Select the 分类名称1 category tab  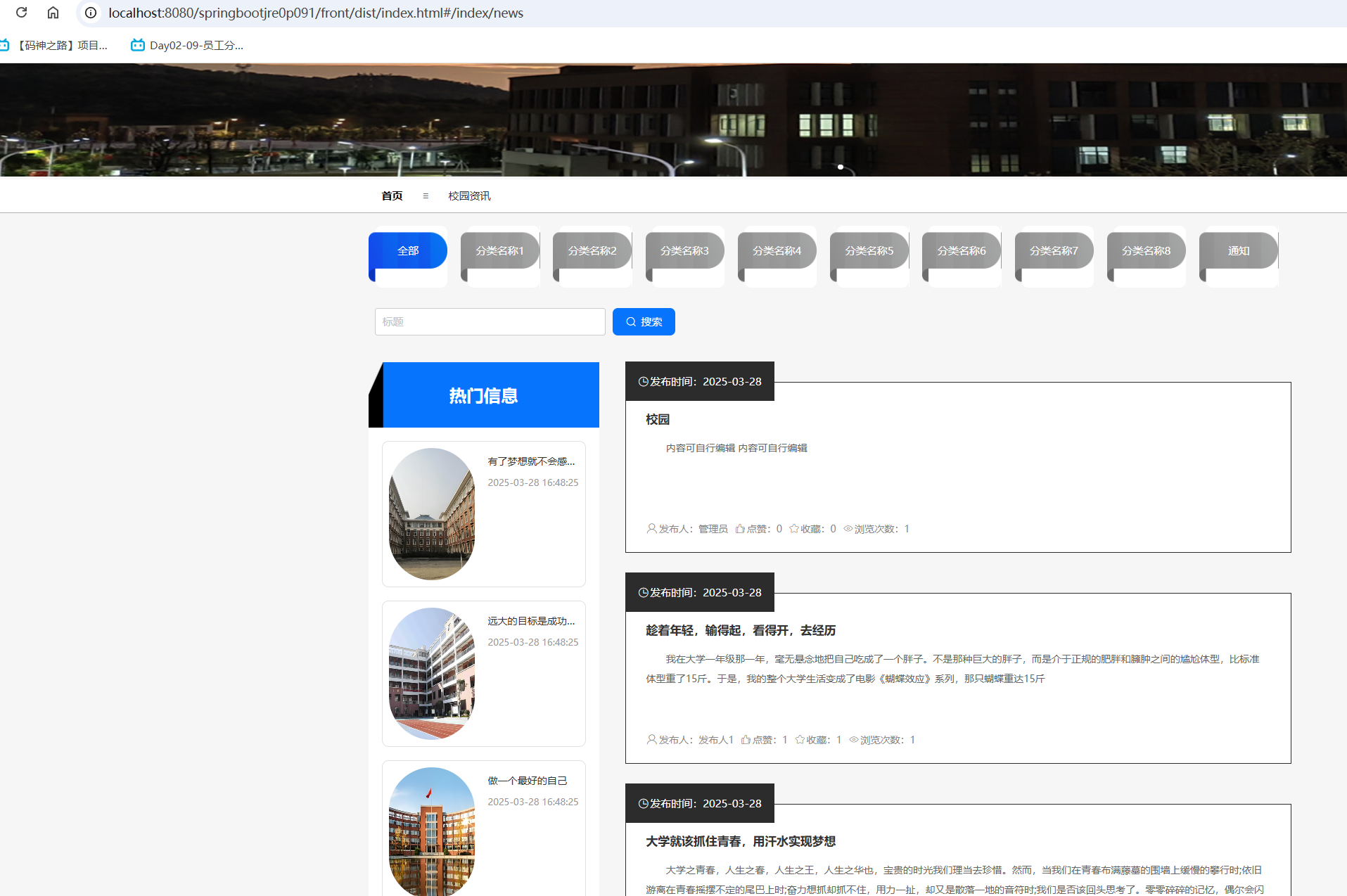500,251
